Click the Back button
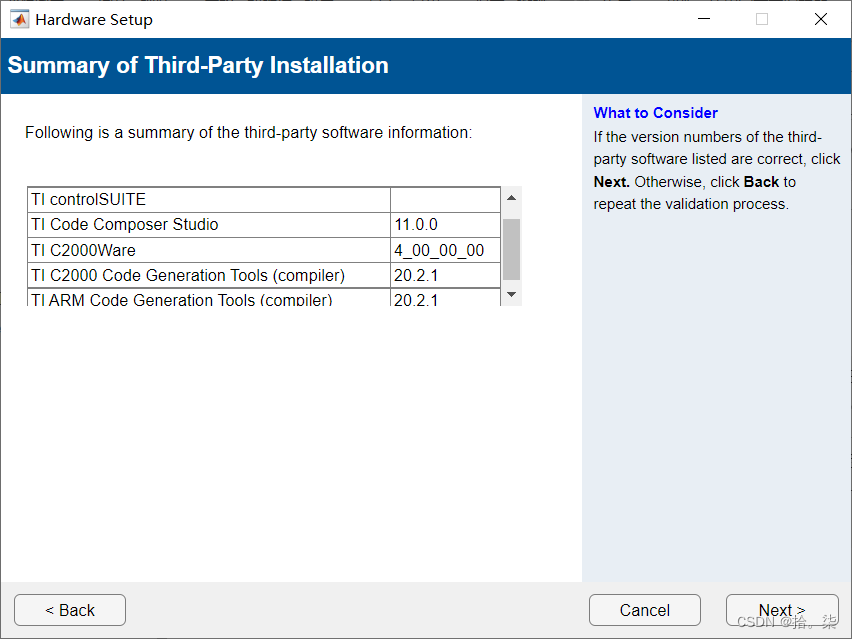This screenshot has height=639, width=852. point(70,610)
